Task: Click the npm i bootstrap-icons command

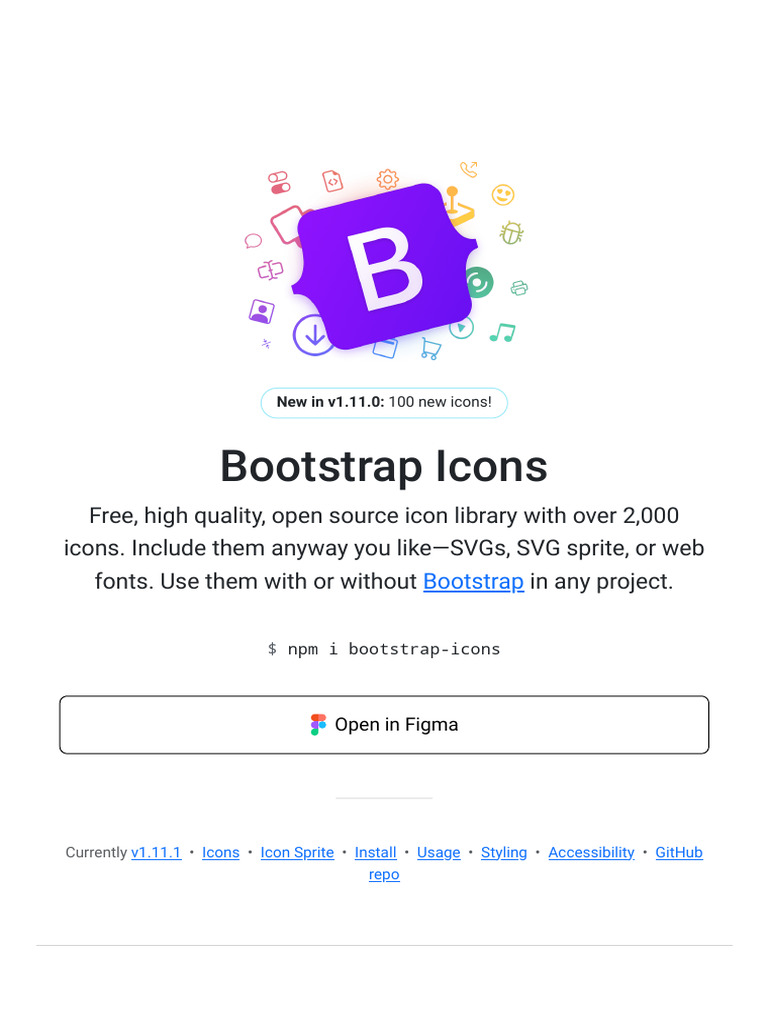Action: coord(384,649)
